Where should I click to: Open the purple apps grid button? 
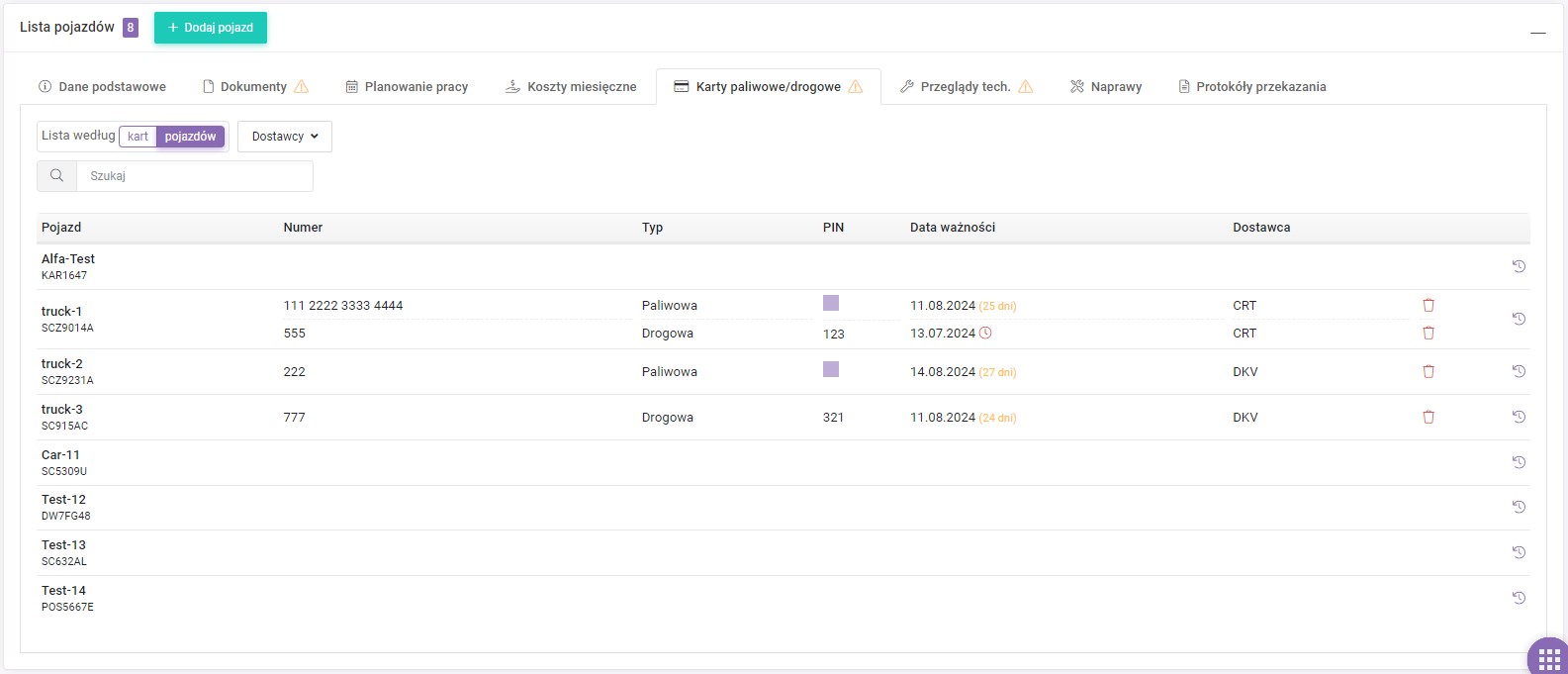tap(1549, 658)
